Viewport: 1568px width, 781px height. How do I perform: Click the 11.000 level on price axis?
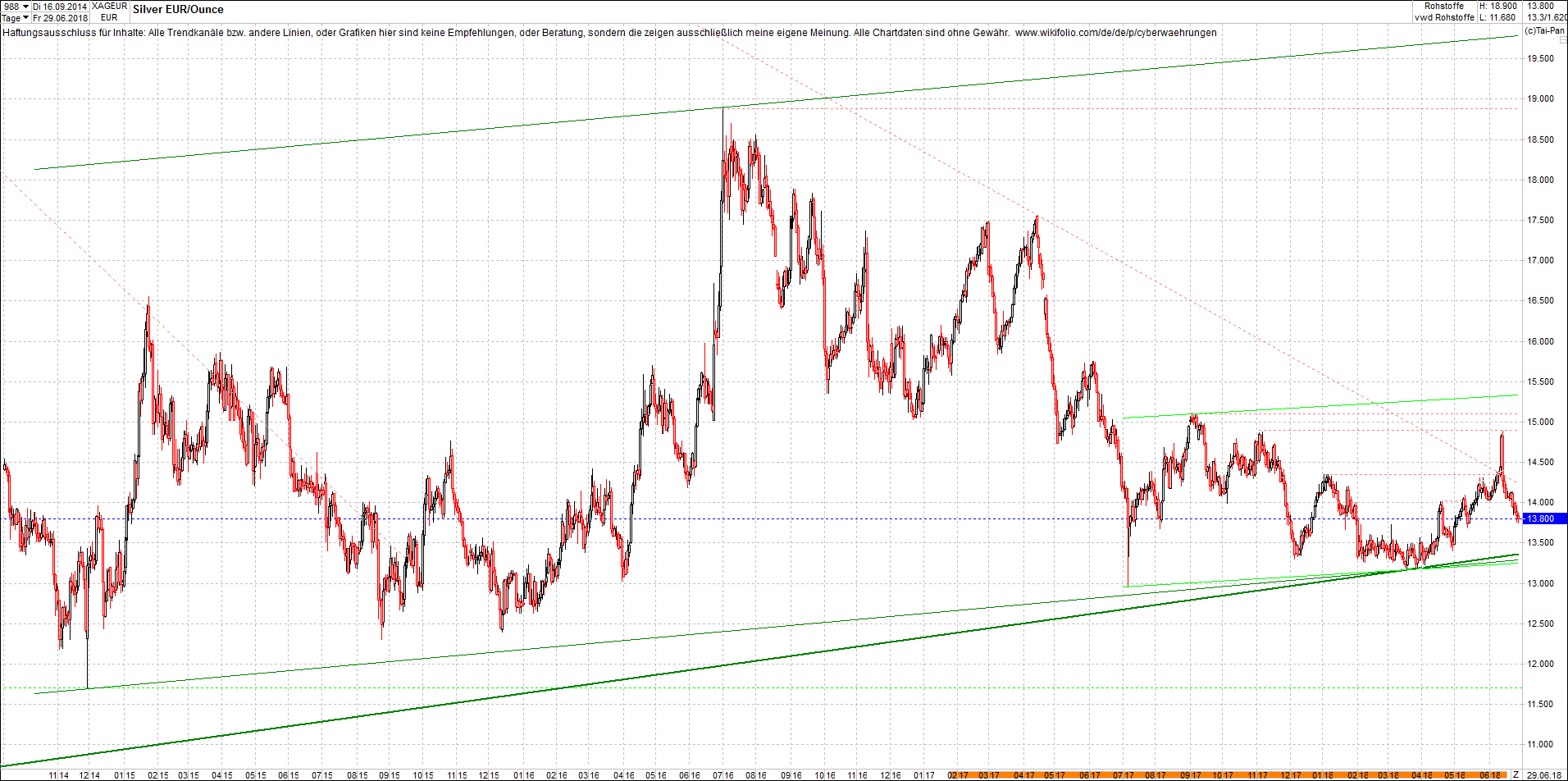(1539, 745)
